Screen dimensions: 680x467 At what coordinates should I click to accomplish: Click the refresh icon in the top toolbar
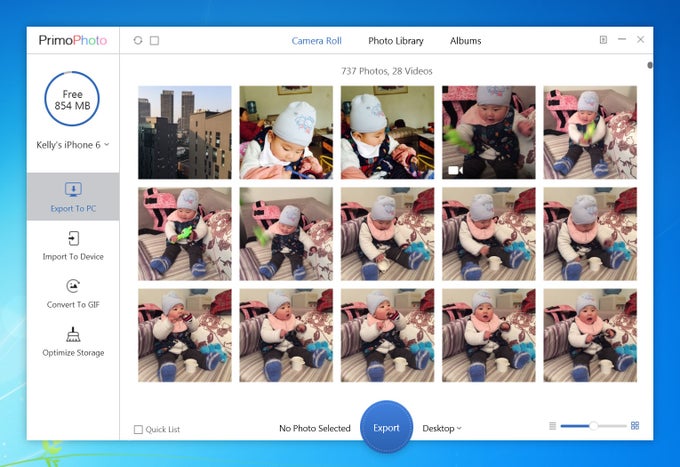pyautogui.click(x=138, y=40)
